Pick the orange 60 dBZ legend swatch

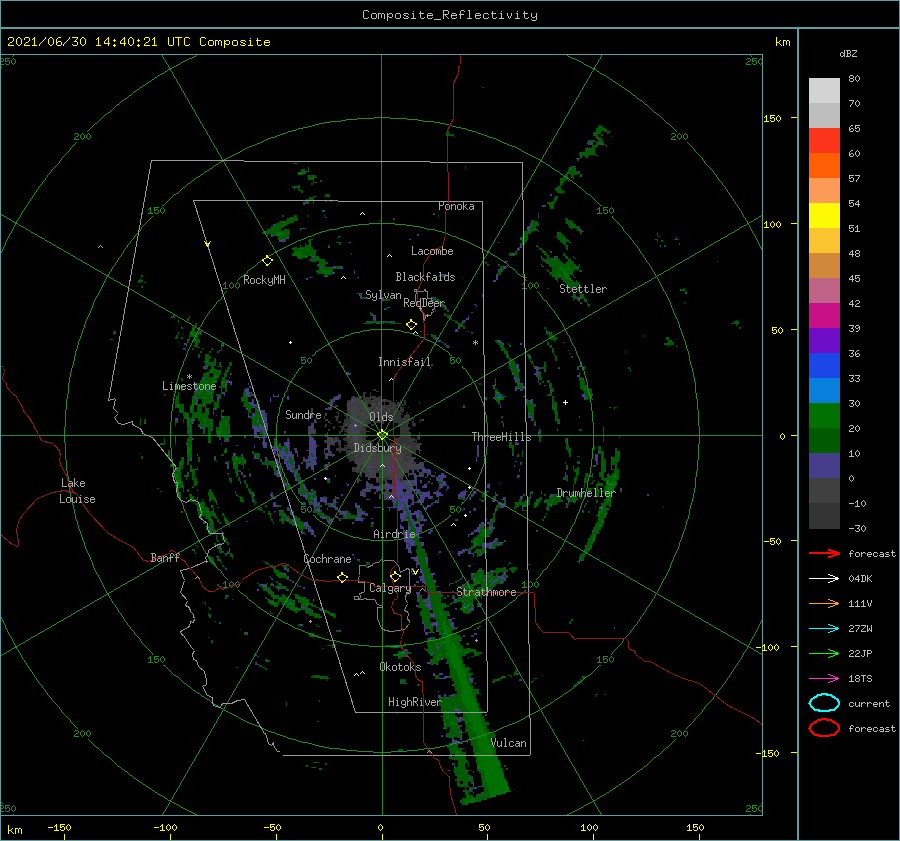coord(824,165)
